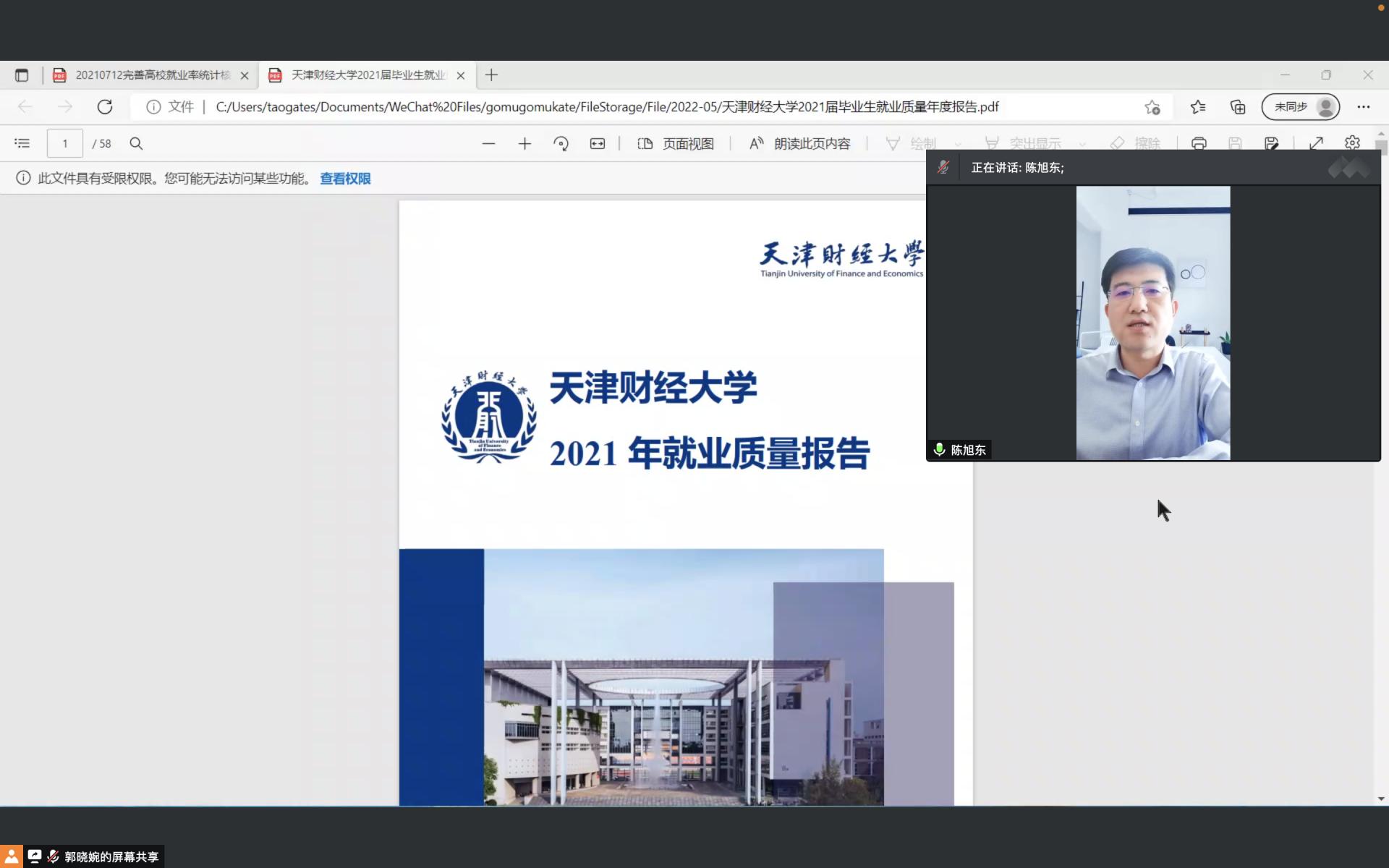
Task: Rotate the PDF page
Action: 561,143
